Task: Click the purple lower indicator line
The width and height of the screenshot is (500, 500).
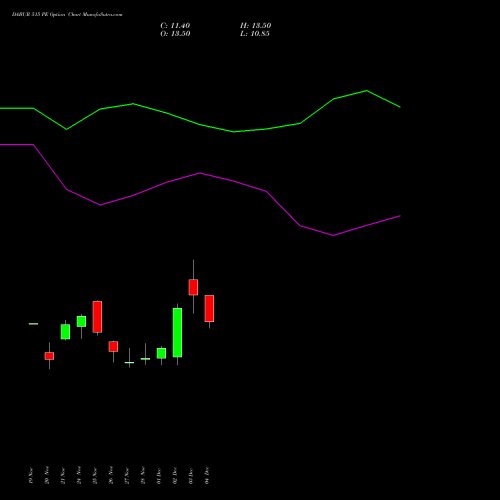Action: click(200, 173)
